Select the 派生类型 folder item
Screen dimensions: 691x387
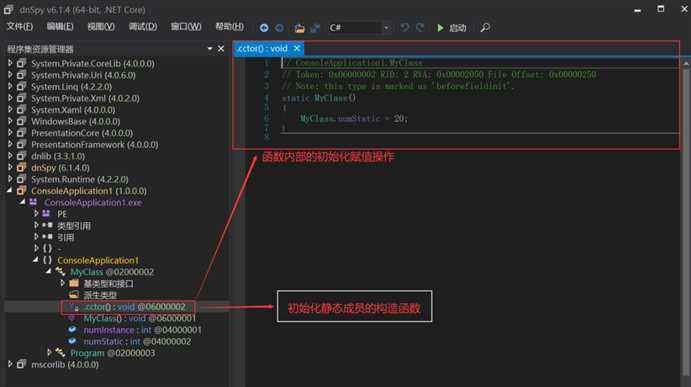[100, 295]
